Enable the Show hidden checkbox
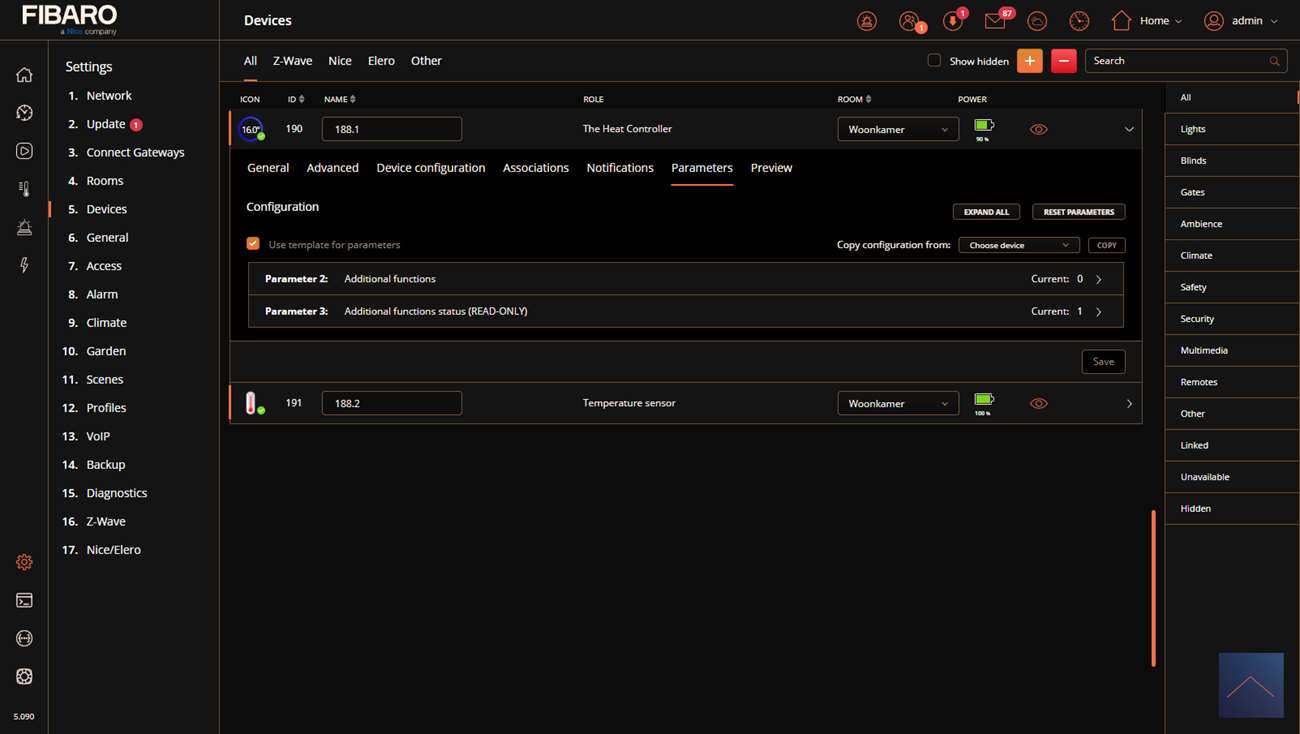This screenshot has height=734, width=1300. (x=934, y=60)
